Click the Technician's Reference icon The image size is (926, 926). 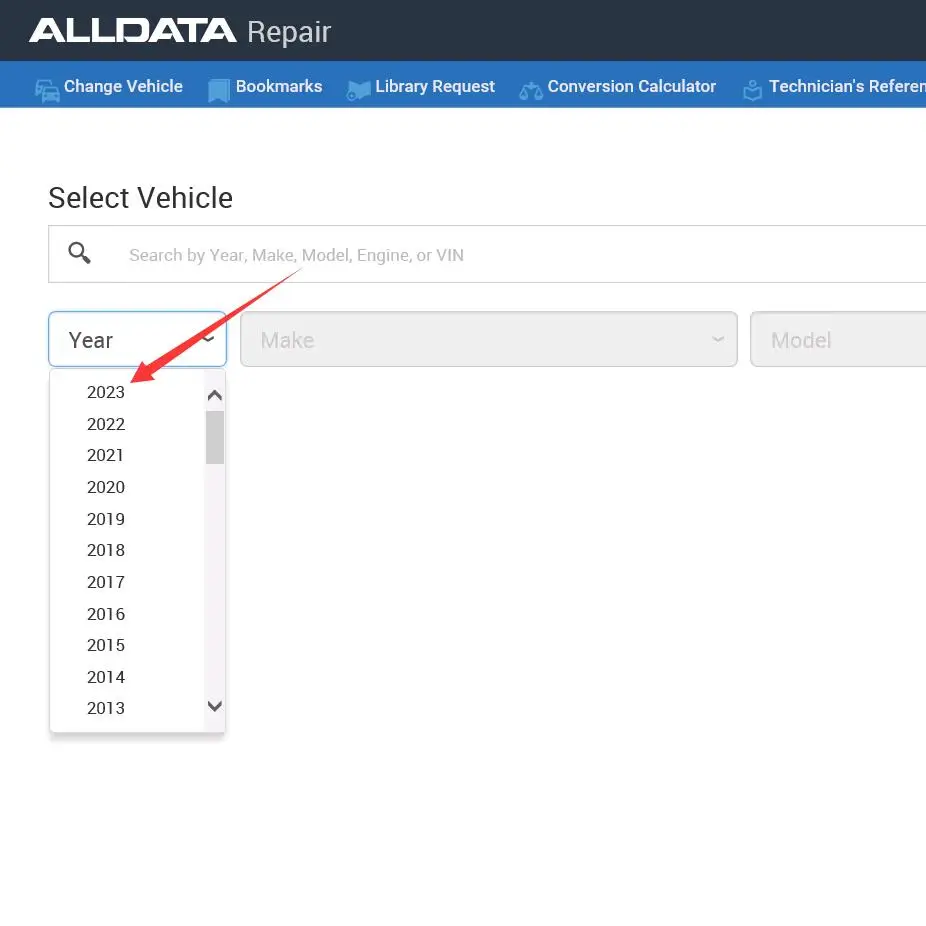point(752,90)
